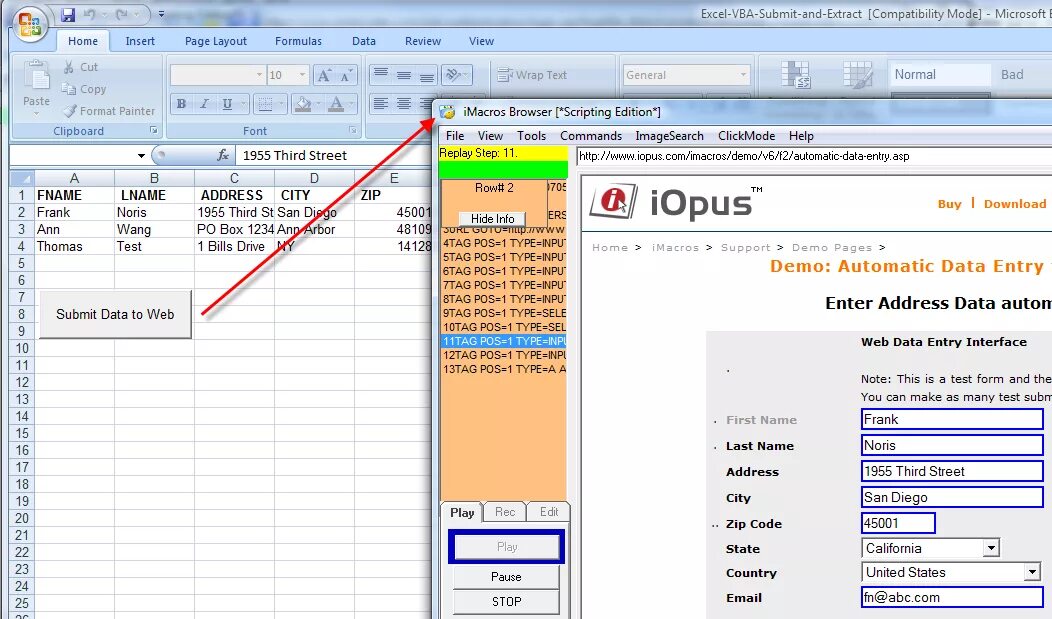This screenshot has height=619, width=1052.
Task: Click the Font Color letter A icon
Action: (336, 104)
